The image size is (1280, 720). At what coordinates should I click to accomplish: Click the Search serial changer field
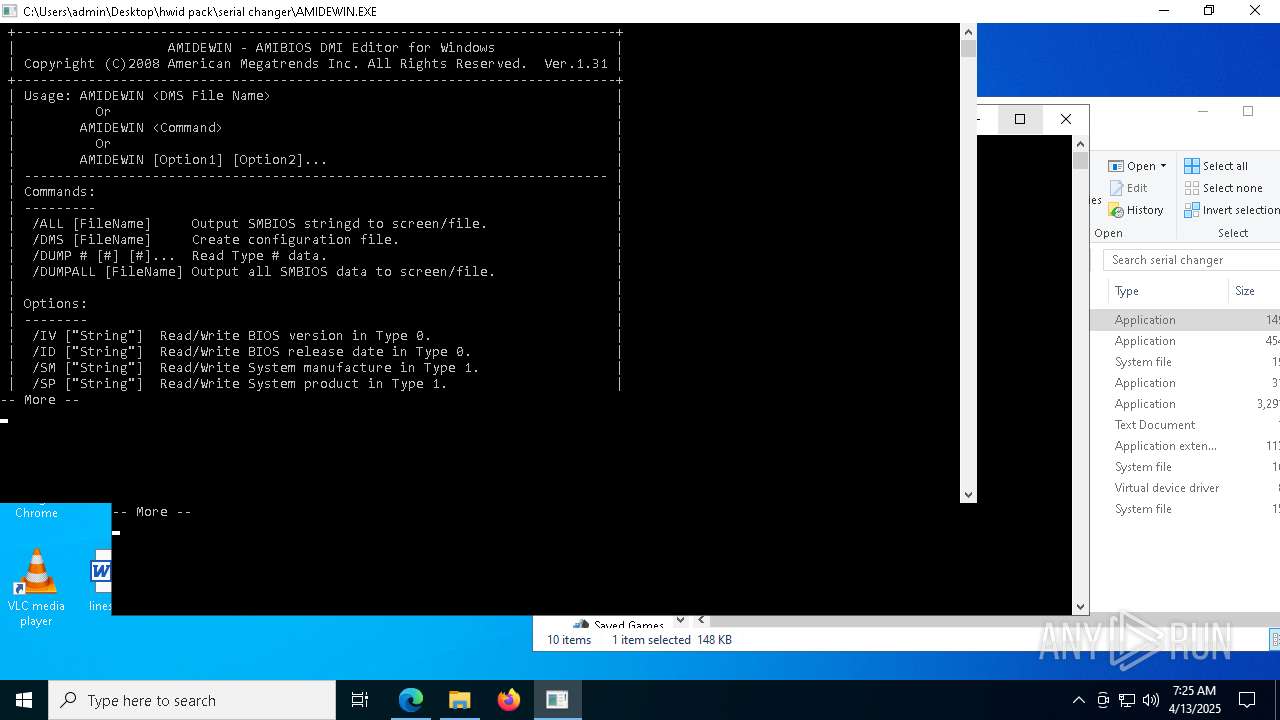[1191, 260]
